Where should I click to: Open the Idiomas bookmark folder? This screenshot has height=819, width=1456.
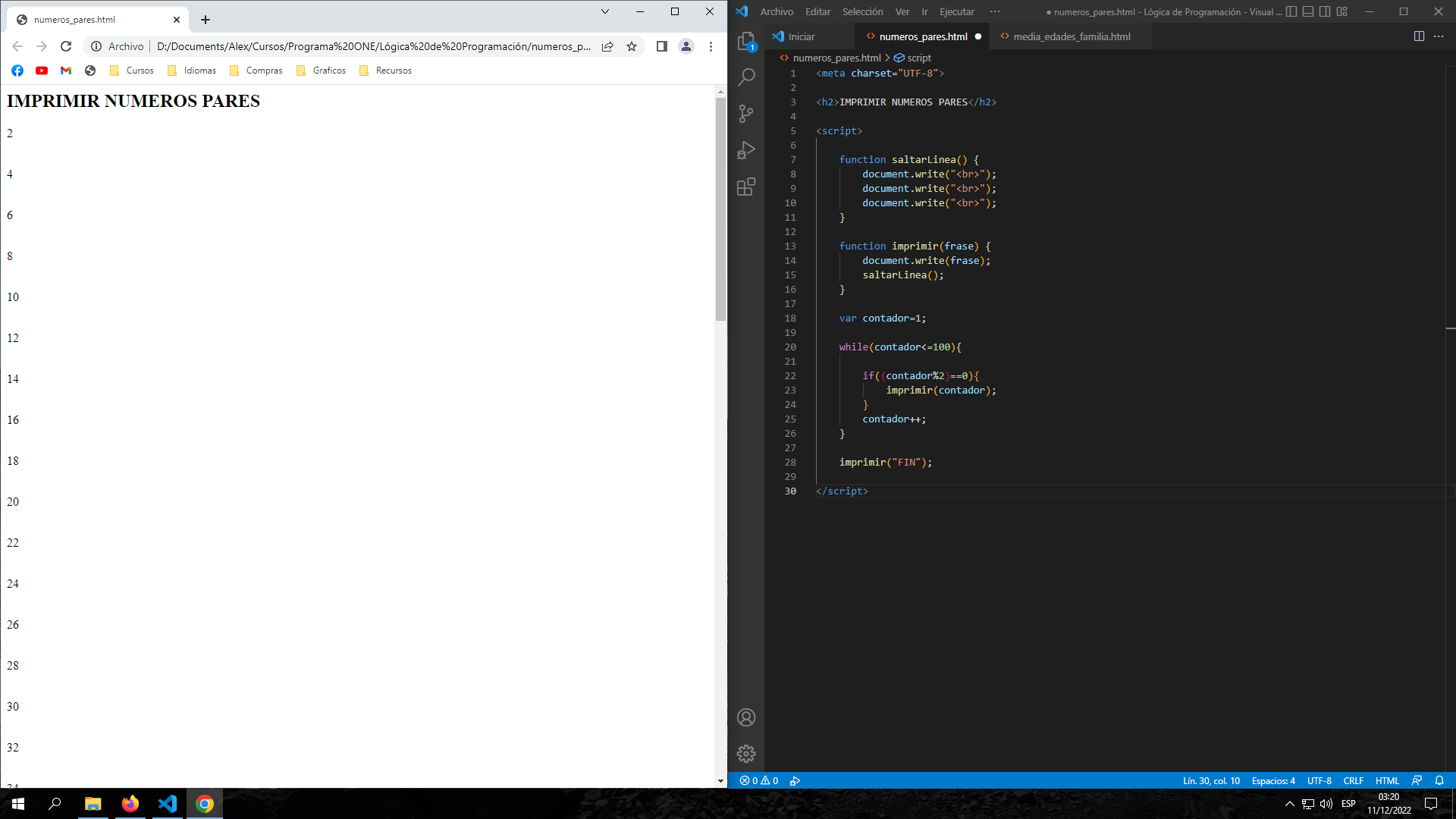[192, 71]
